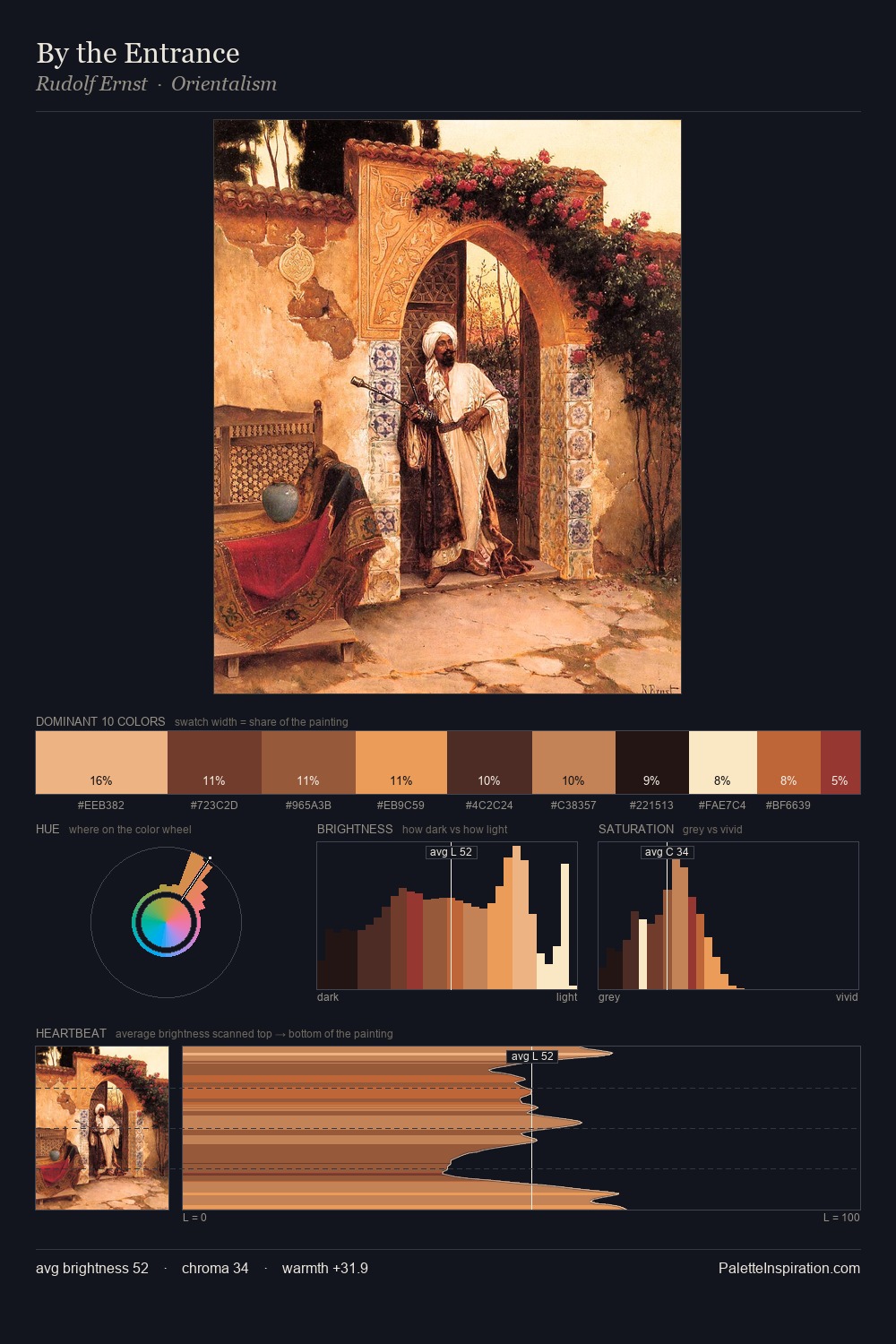The image size is (896, 1344).
Task: Click the hex code text '#EEB382'
Action: pyautogui.click(x=101, y=806)
